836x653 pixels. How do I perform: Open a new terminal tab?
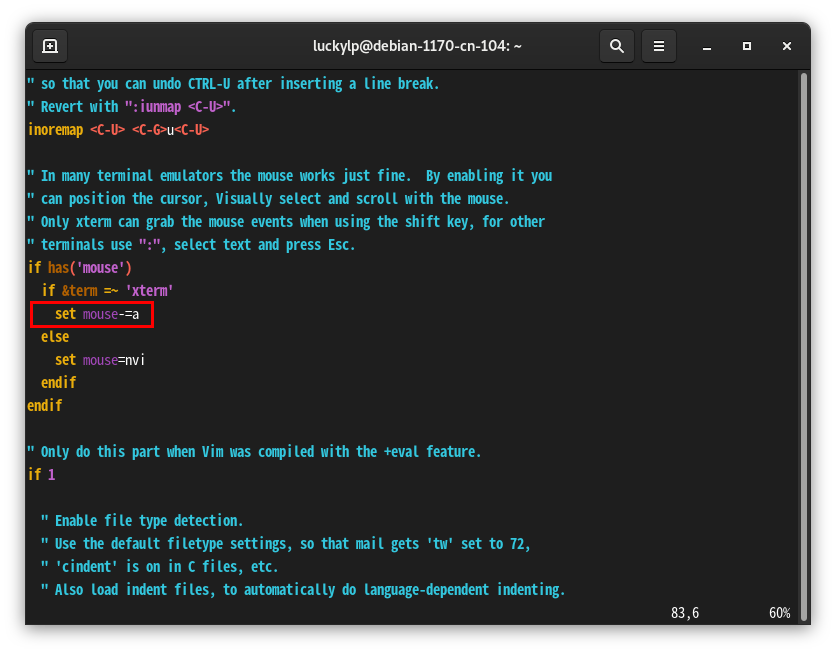pos(50,46)
